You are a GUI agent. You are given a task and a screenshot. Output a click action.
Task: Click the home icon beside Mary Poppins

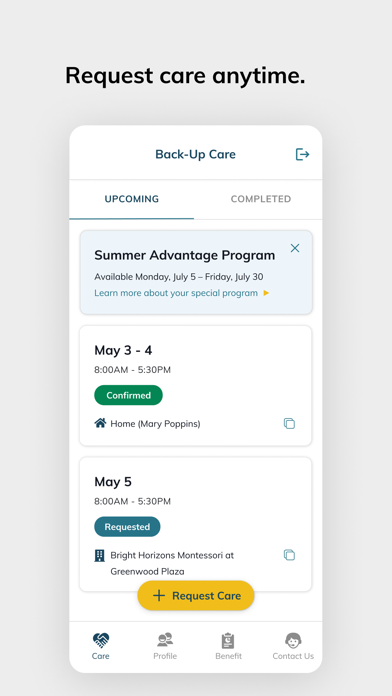[100, 423]
